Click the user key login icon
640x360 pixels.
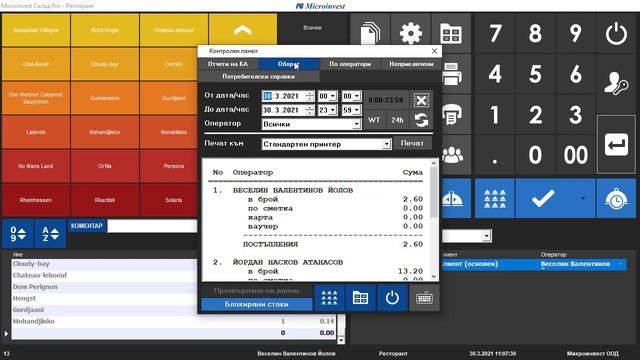616,83
